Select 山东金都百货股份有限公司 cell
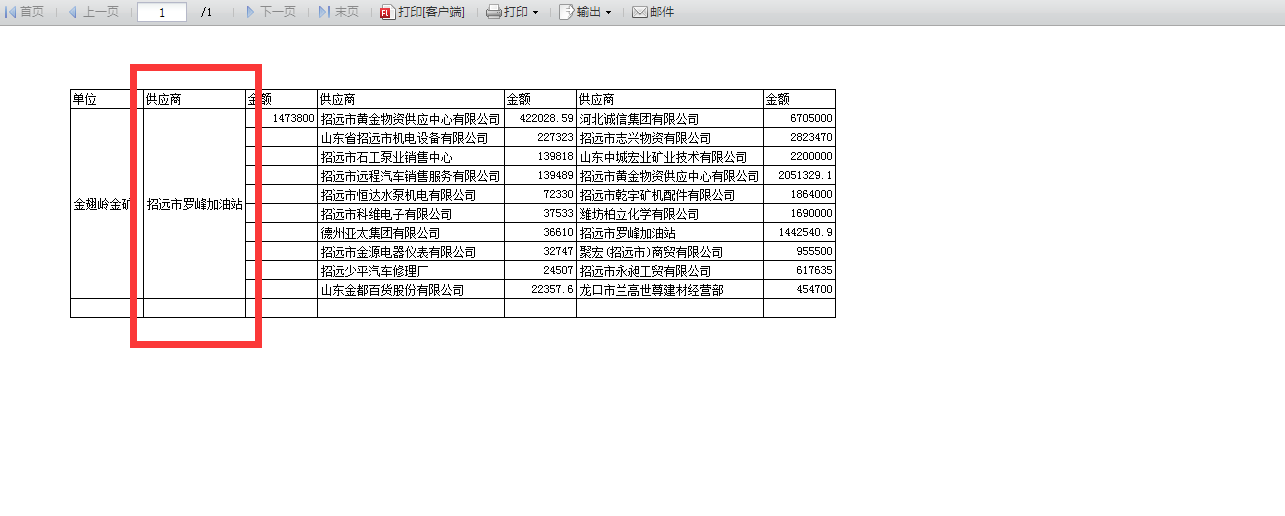The width and height of the screenshot is (1285, 516). 411,289
